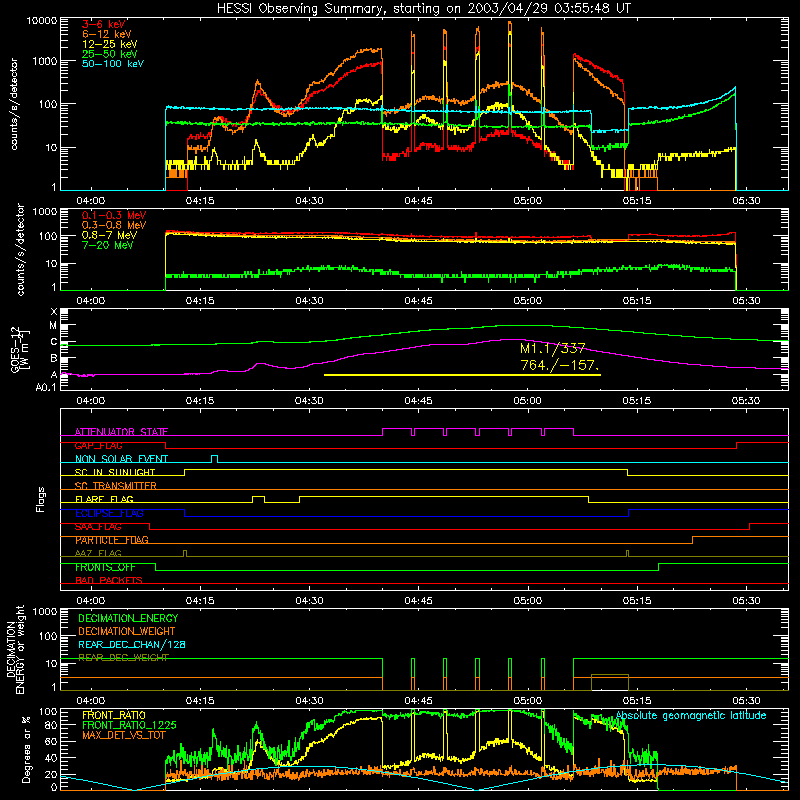Click the ATTENUATOR_STATE flag label

(x=121, y=432)
